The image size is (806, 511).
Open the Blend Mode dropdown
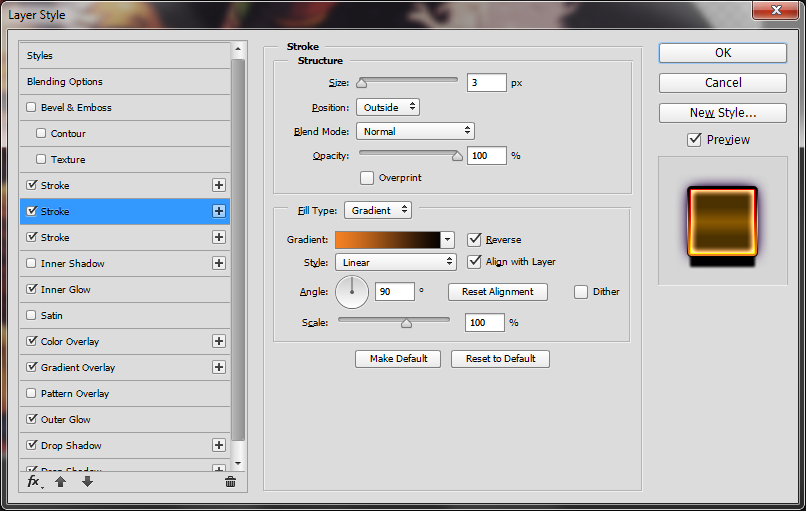415,132
